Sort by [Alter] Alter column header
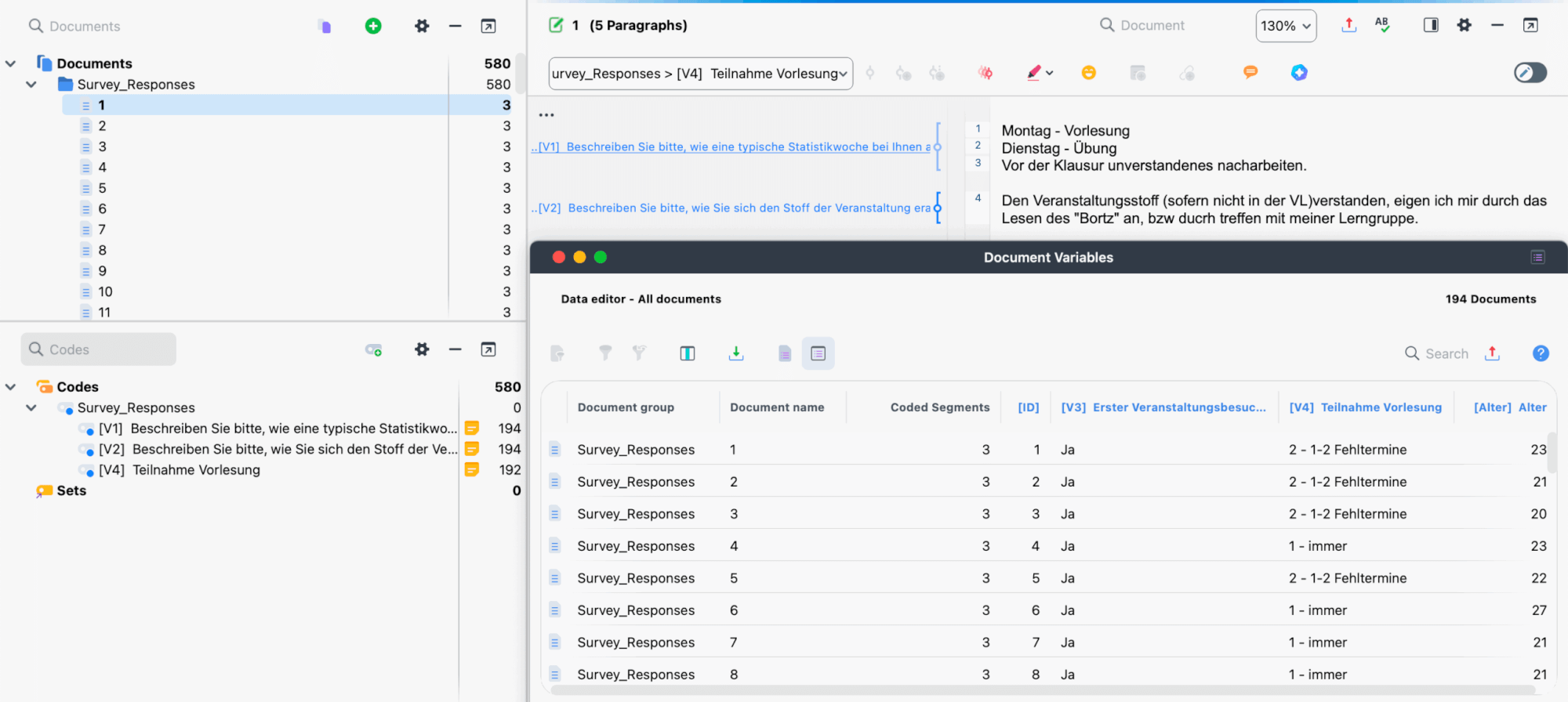 point(1510,407)
